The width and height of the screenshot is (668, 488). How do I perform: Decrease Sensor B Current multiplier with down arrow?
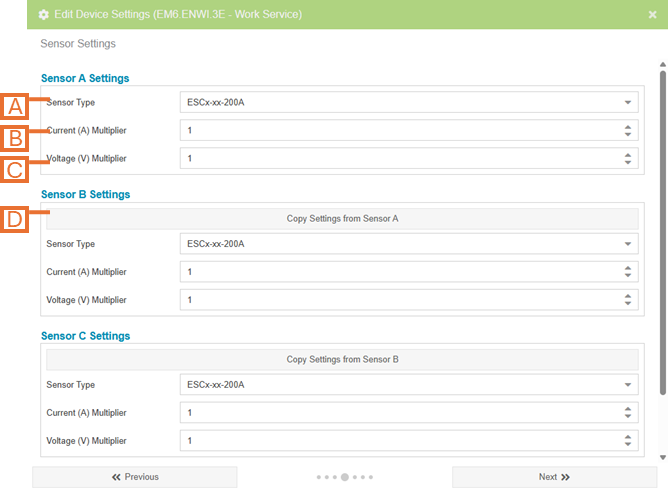pyautogui.click(x=628, y=275)
